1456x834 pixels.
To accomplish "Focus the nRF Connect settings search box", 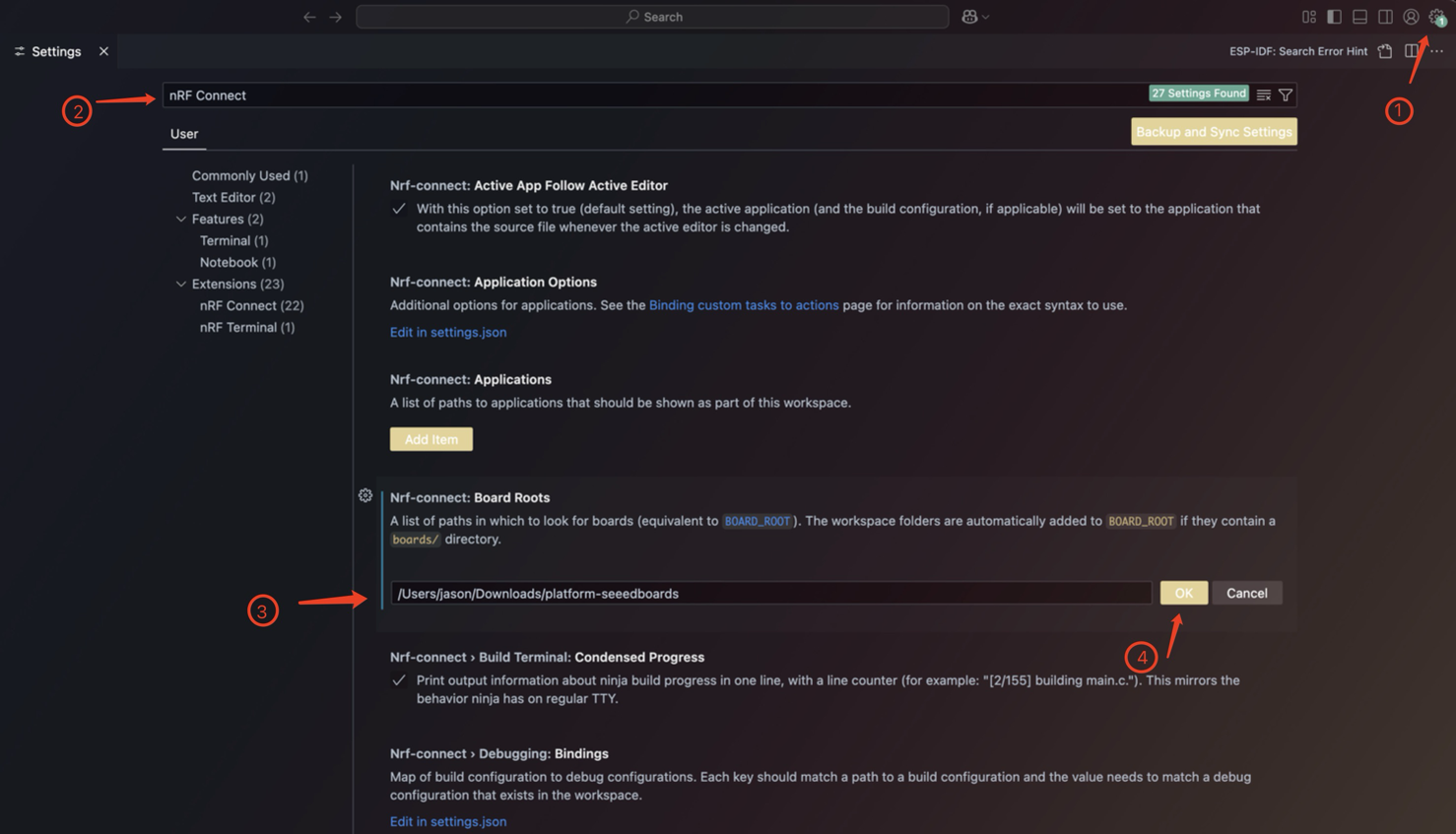I will tap(655, 96).
